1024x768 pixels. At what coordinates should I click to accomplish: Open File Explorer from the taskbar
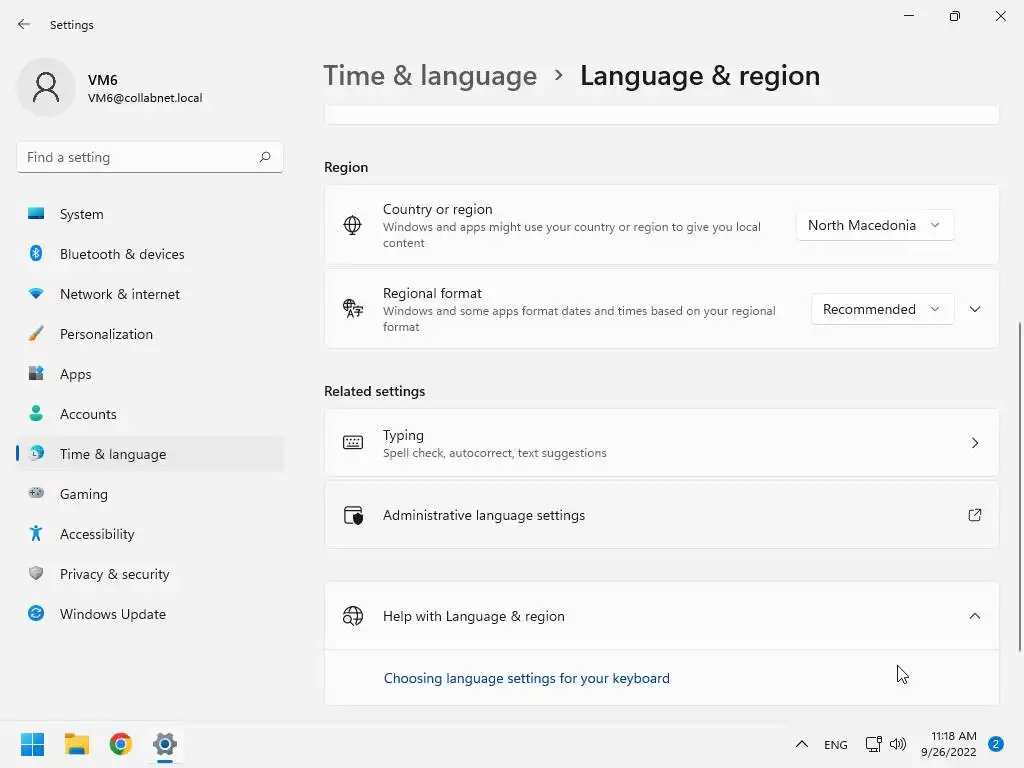coord(77,744)
